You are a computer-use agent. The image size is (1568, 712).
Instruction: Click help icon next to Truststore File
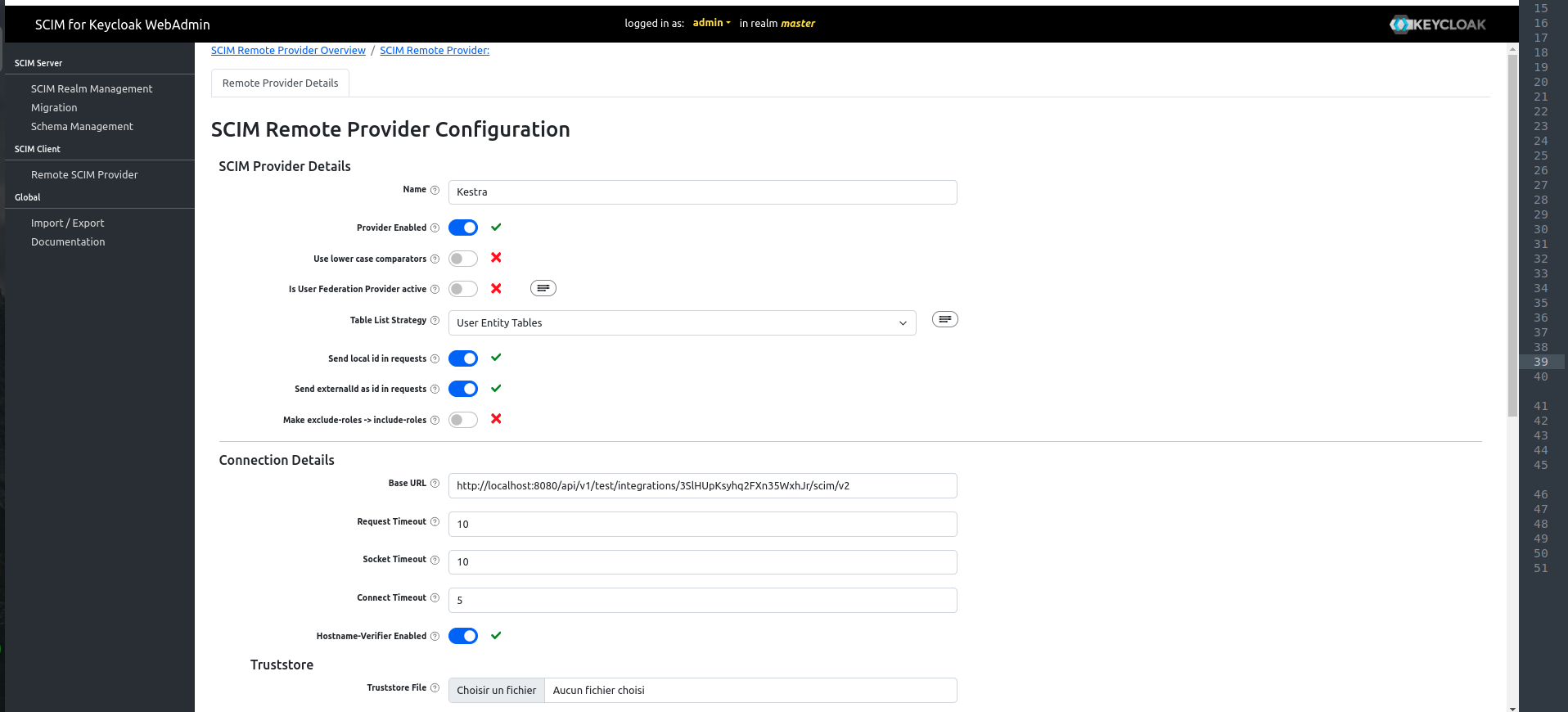click(435, 688)
